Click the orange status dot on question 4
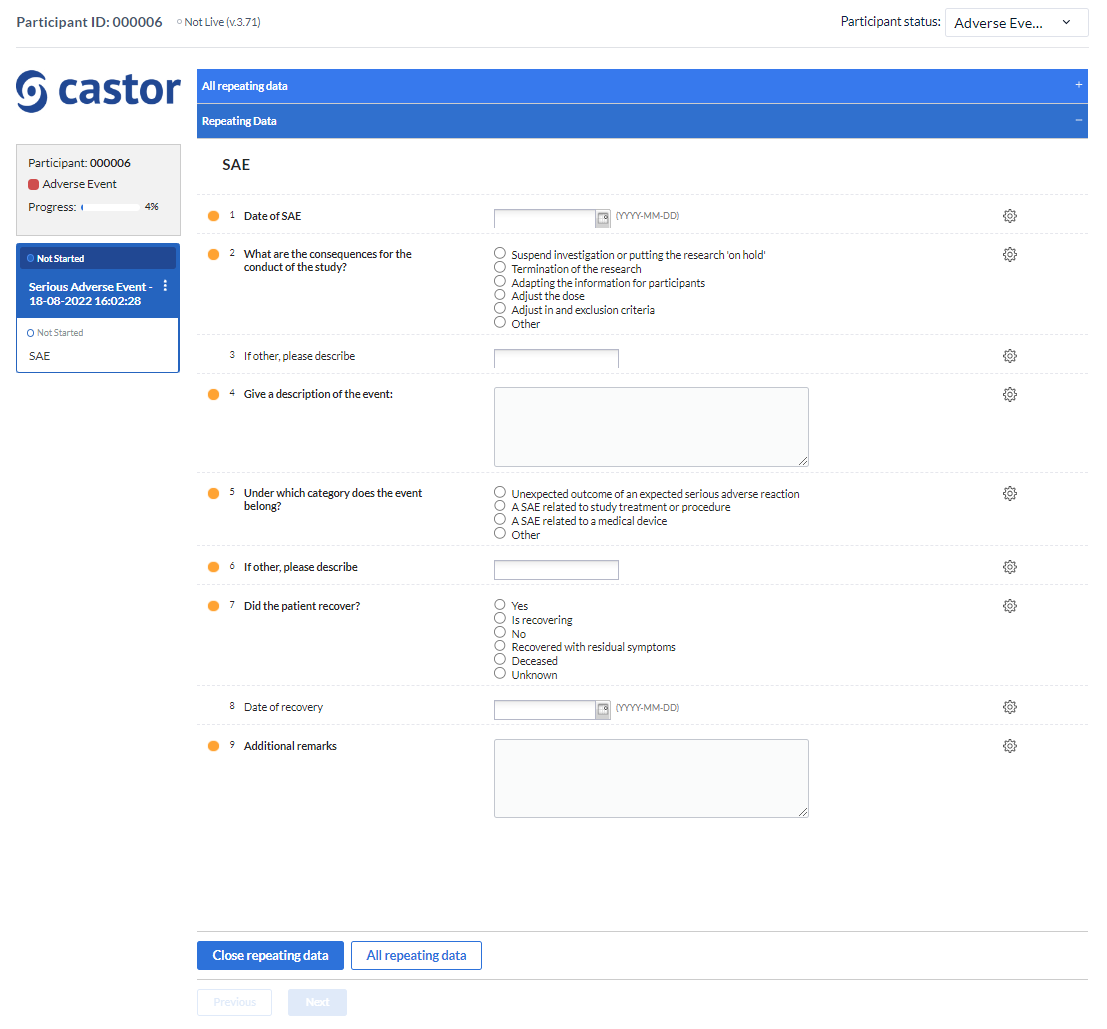Image resolution: width=1107 pixels, height=1029 pixels. 213,394
